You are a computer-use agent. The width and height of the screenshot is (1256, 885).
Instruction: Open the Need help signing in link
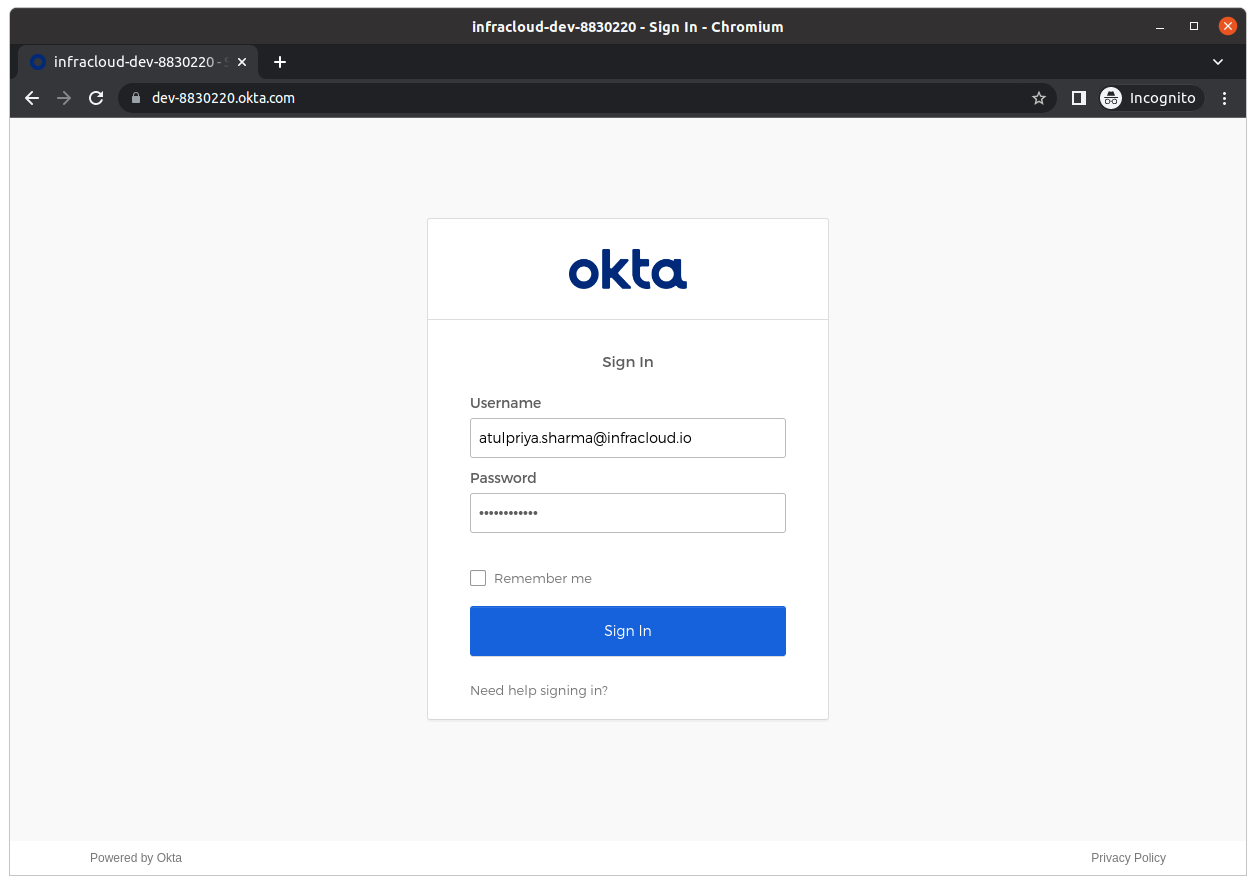coord(539,690)
